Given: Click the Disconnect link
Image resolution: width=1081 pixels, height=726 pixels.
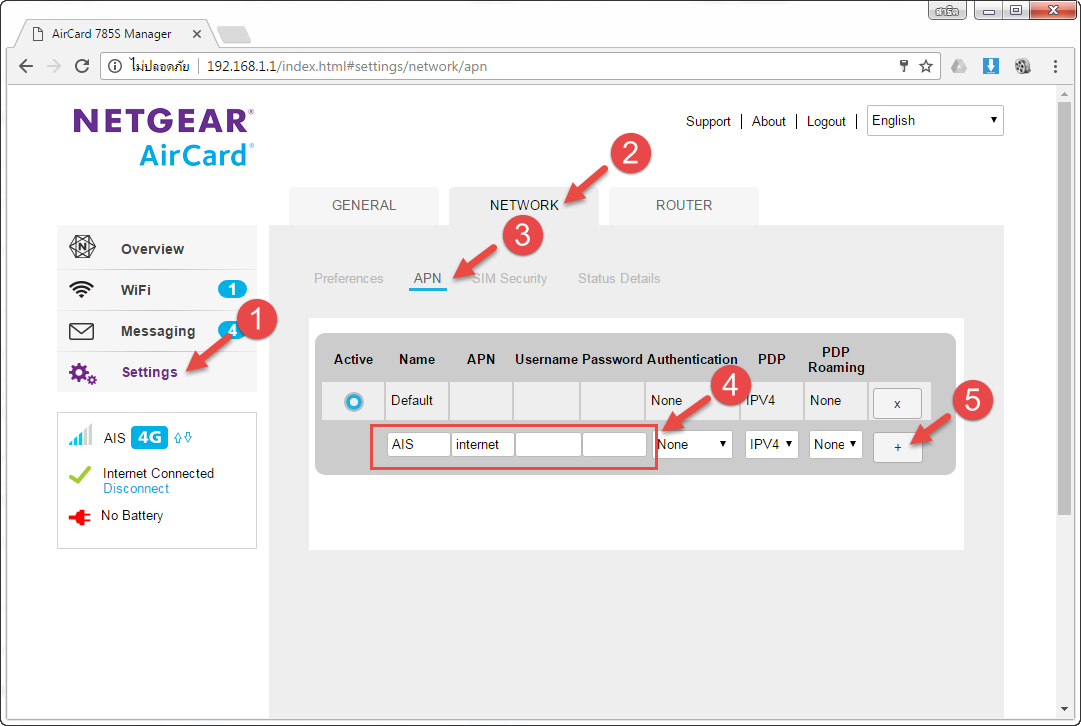Looking at the screenshot, I should point(136,489).
